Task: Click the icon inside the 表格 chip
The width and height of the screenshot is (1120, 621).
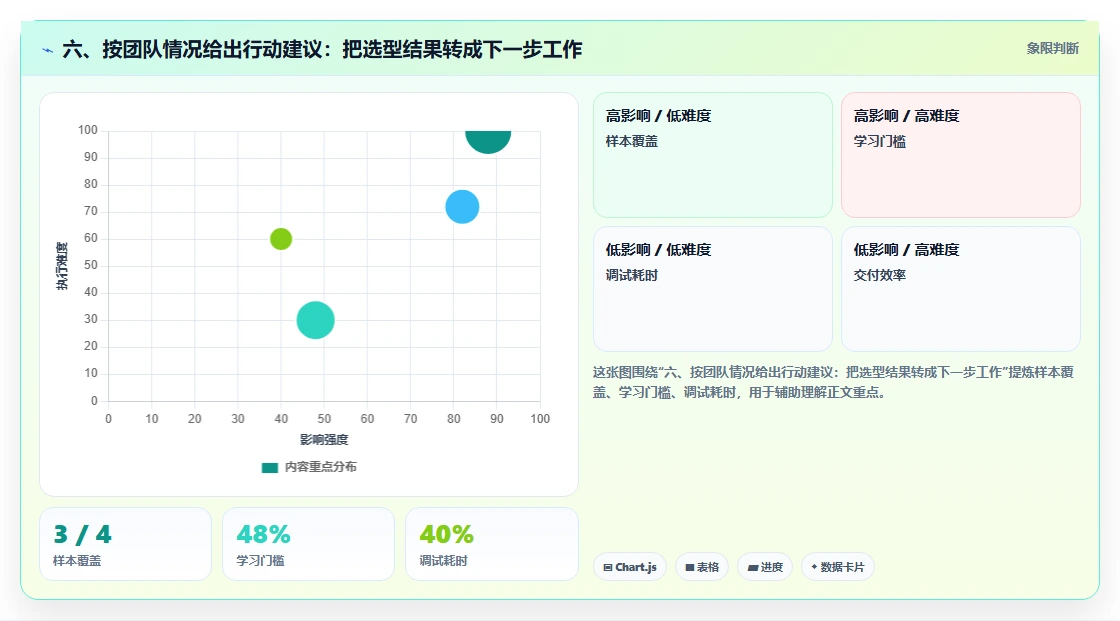Action: pos(690,567)
